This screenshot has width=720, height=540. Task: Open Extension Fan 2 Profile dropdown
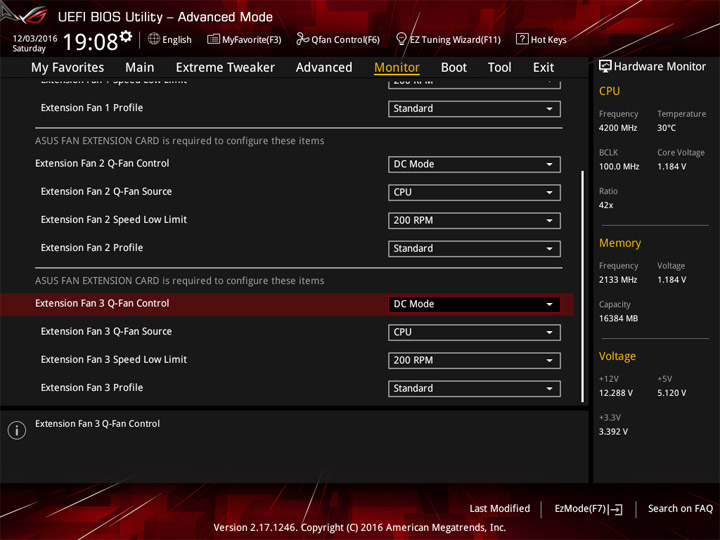pos(474,248)
